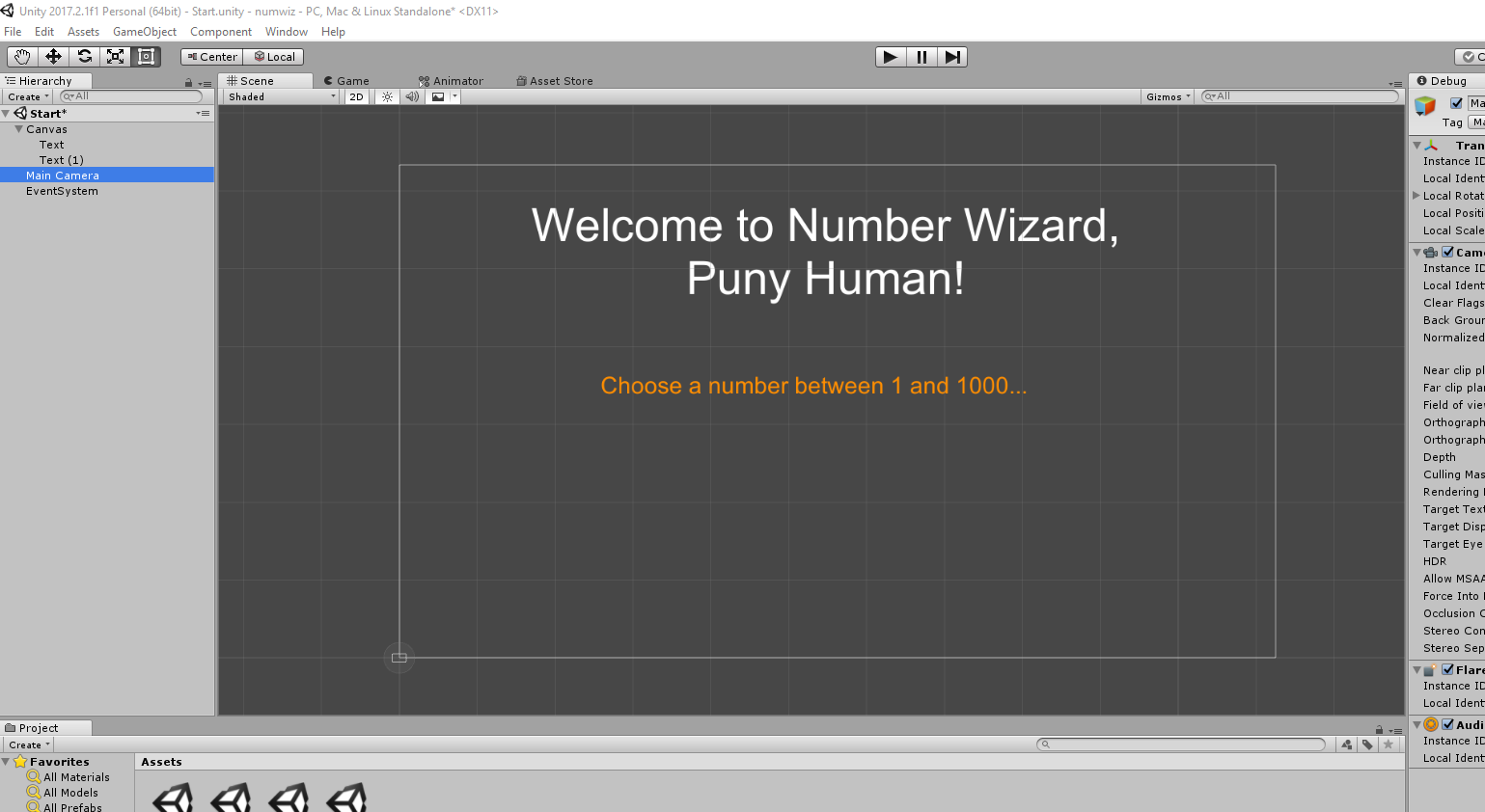1485x812 pixels.
Task: Lock the Project panel
Action: (x=1379, y=730)
